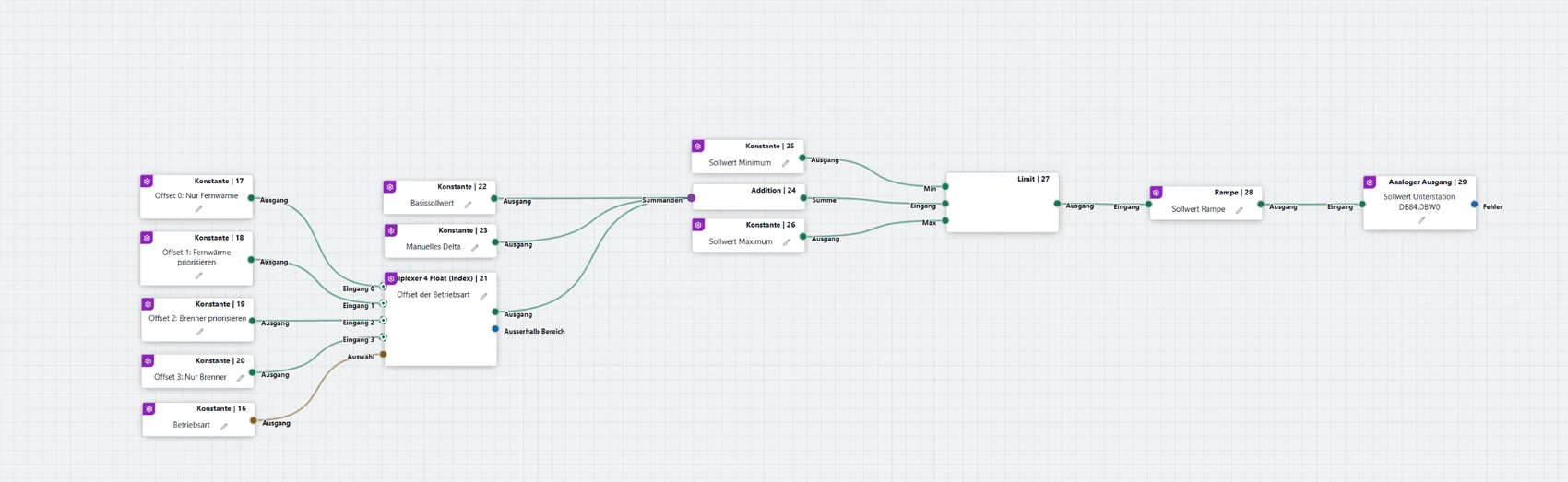The image size is (1568, 482).
Task: Edit name pencil for Offset 0: Nur Fernwärme
Action: tap(198, 209)
